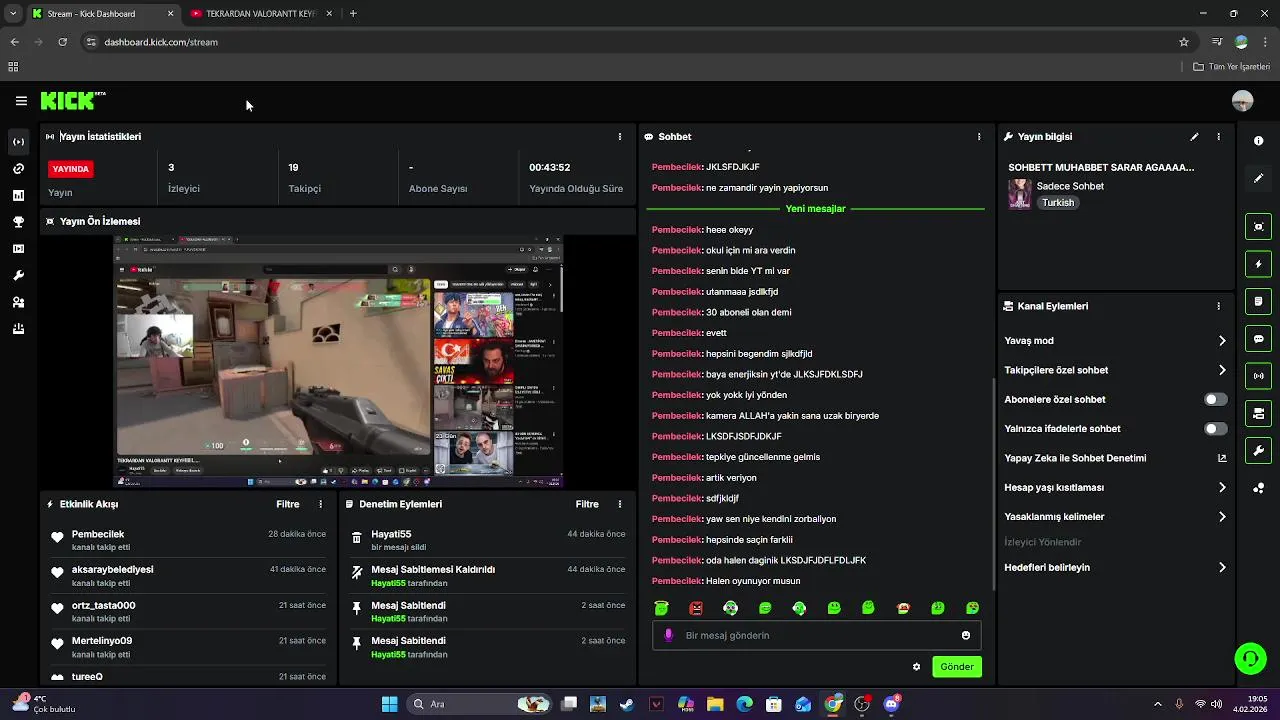Open the community users icon in left sidebar
This screenshot has height=720, width=1280.
tap(18, 302)
